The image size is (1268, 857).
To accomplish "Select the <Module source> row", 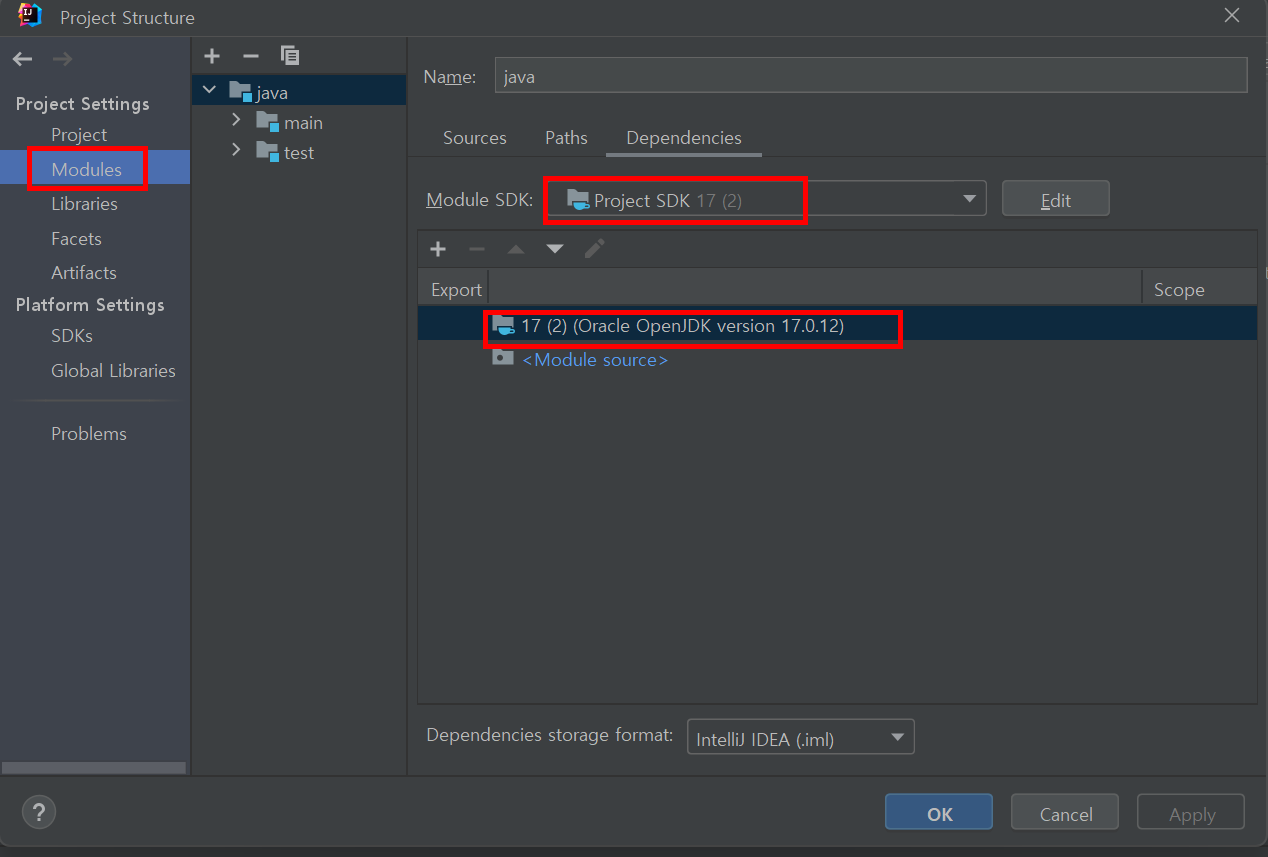I will (x=837, y=359).
